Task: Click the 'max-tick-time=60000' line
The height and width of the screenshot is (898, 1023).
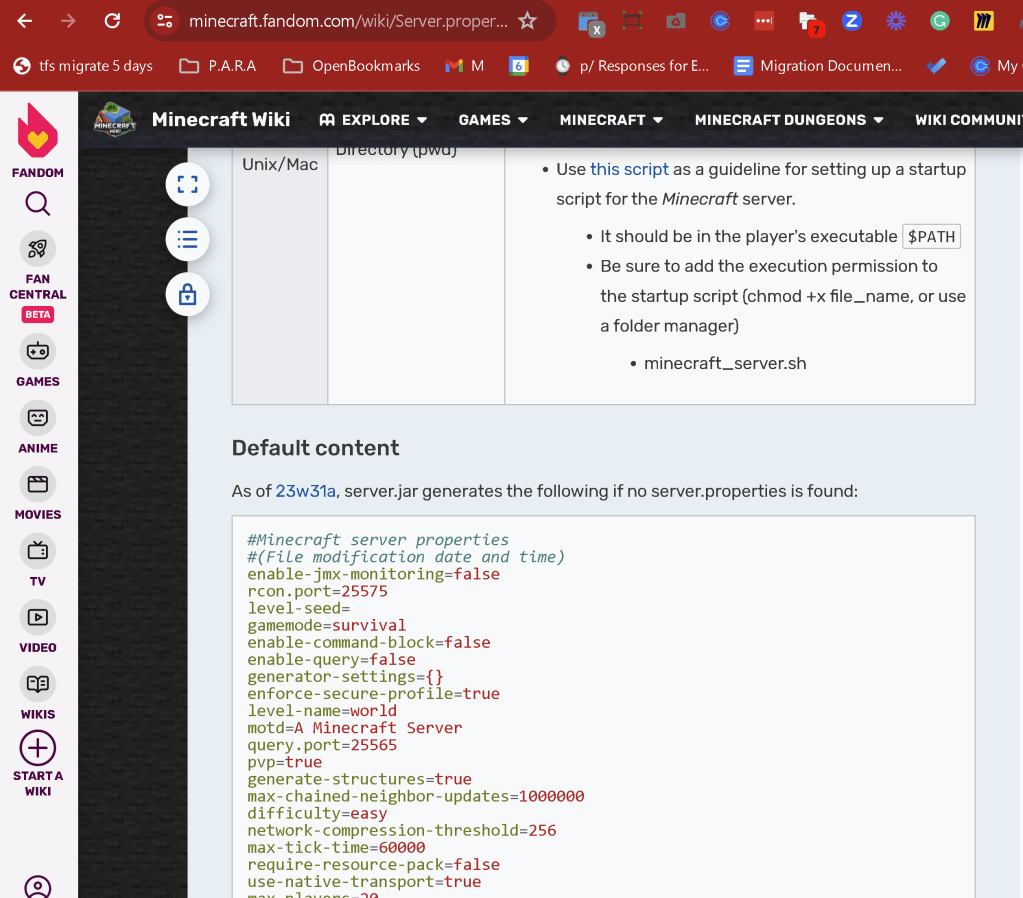Action: tap(336, 847)
